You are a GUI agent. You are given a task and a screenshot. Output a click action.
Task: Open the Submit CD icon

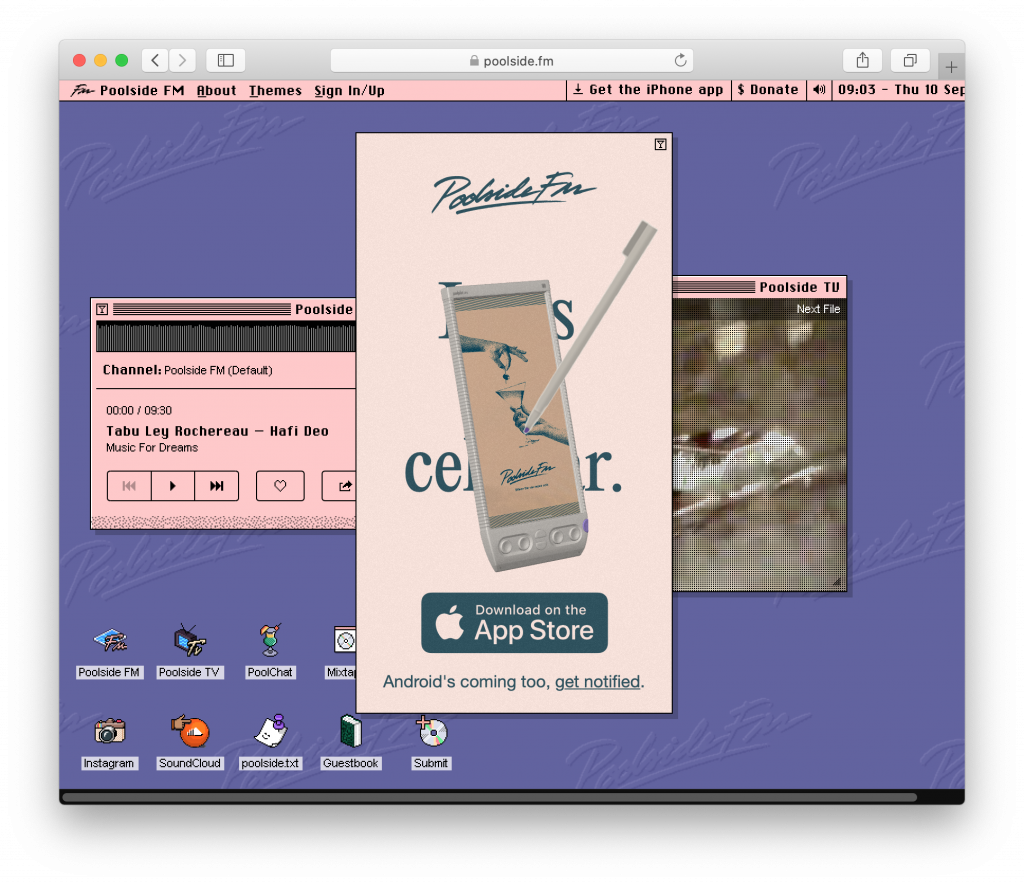pyautogui.click(x=431, y=743)
